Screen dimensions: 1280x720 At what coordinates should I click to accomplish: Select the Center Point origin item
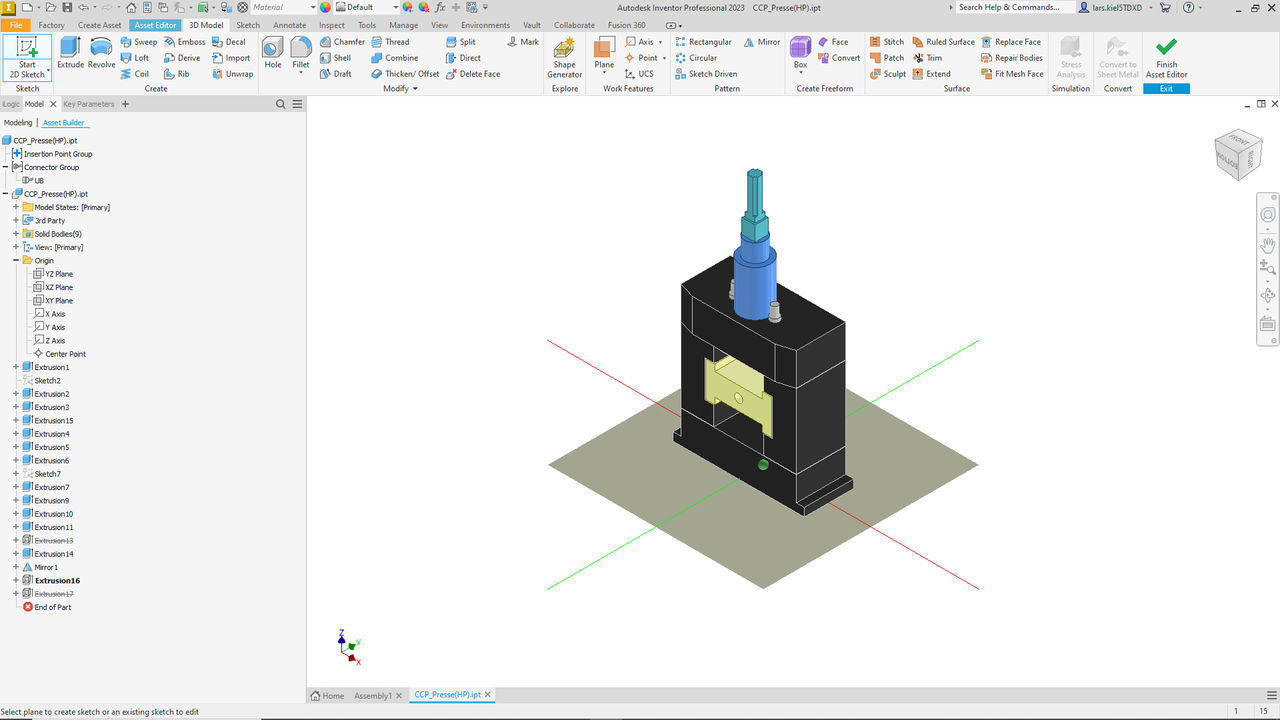pyautogui.click(x=59, y=354)
